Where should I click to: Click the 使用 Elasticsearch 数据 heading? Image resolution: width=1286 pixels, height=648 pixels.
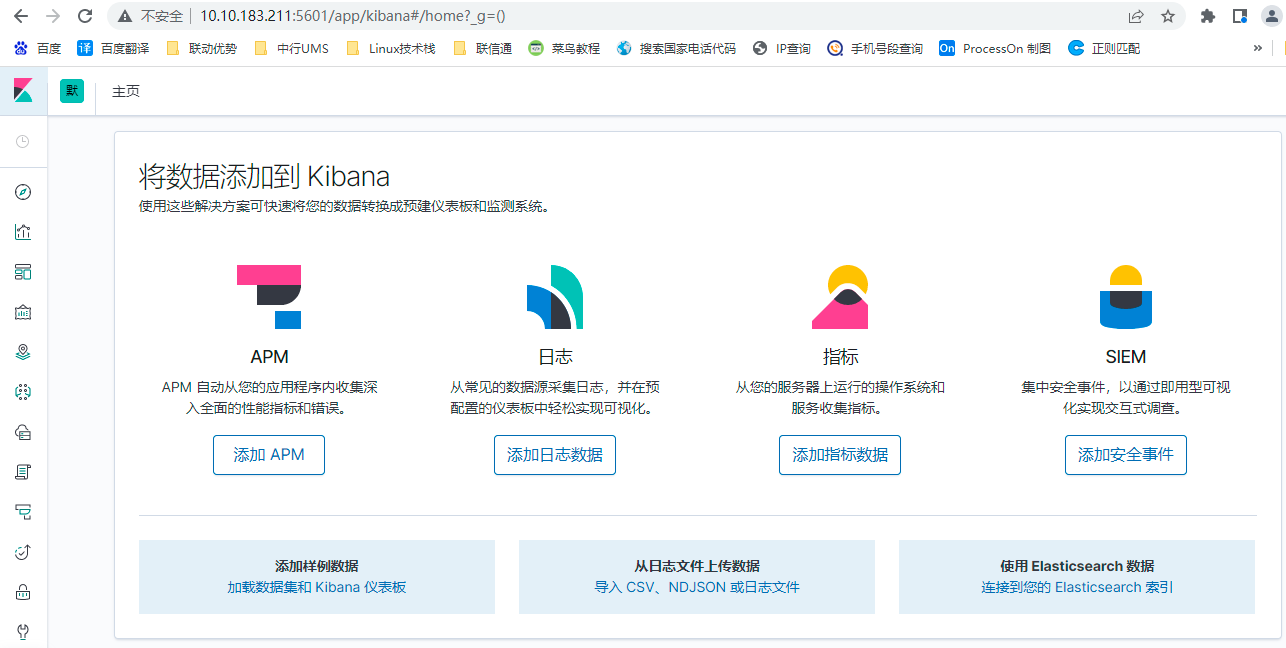point(1077,566)
